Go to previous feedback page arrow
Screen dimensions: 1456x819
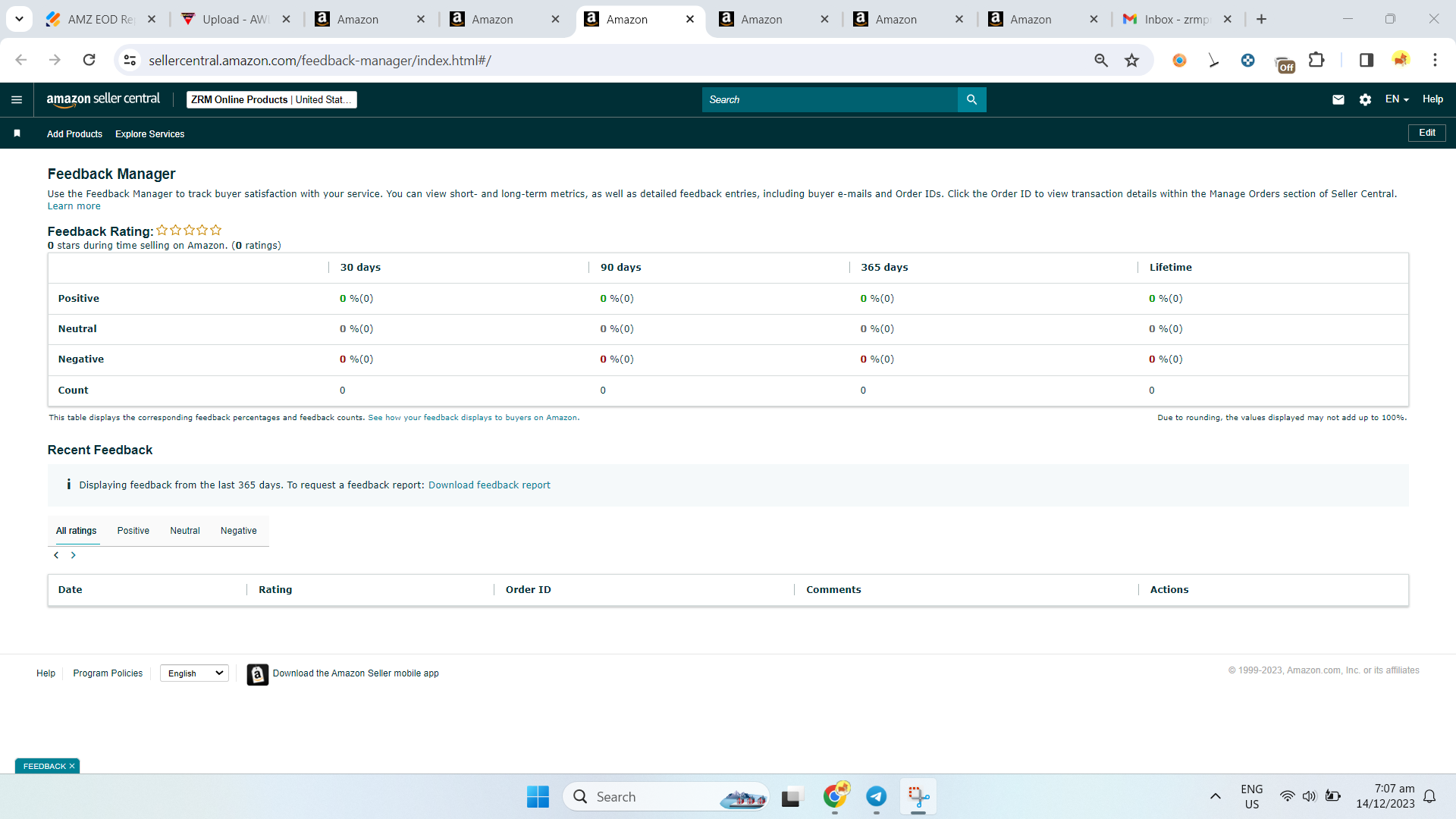pos(56,555)
